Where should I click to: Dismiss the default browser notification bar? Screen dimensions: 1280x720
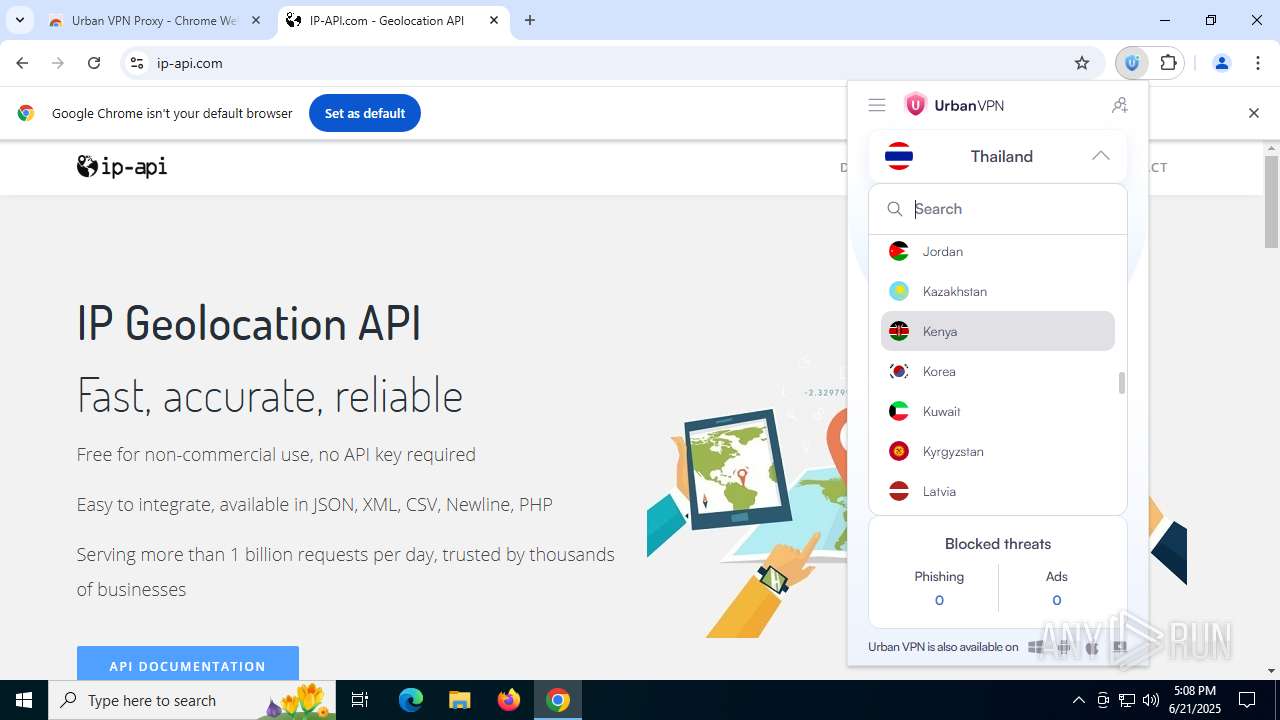pyautogui.click(x=1253, y=113)
